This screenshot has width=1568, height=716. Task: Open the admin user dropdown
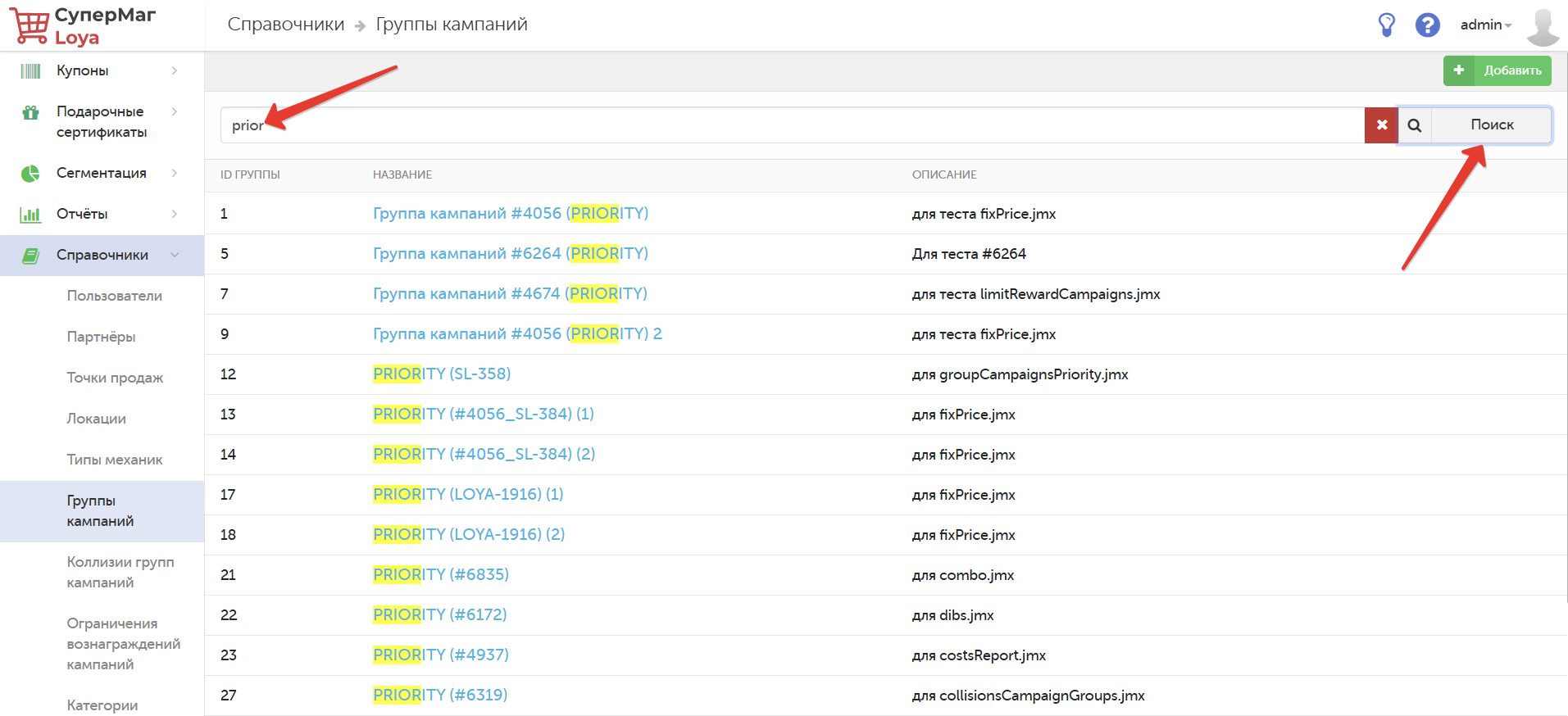pyautogui.click(x=1485, y=25)
